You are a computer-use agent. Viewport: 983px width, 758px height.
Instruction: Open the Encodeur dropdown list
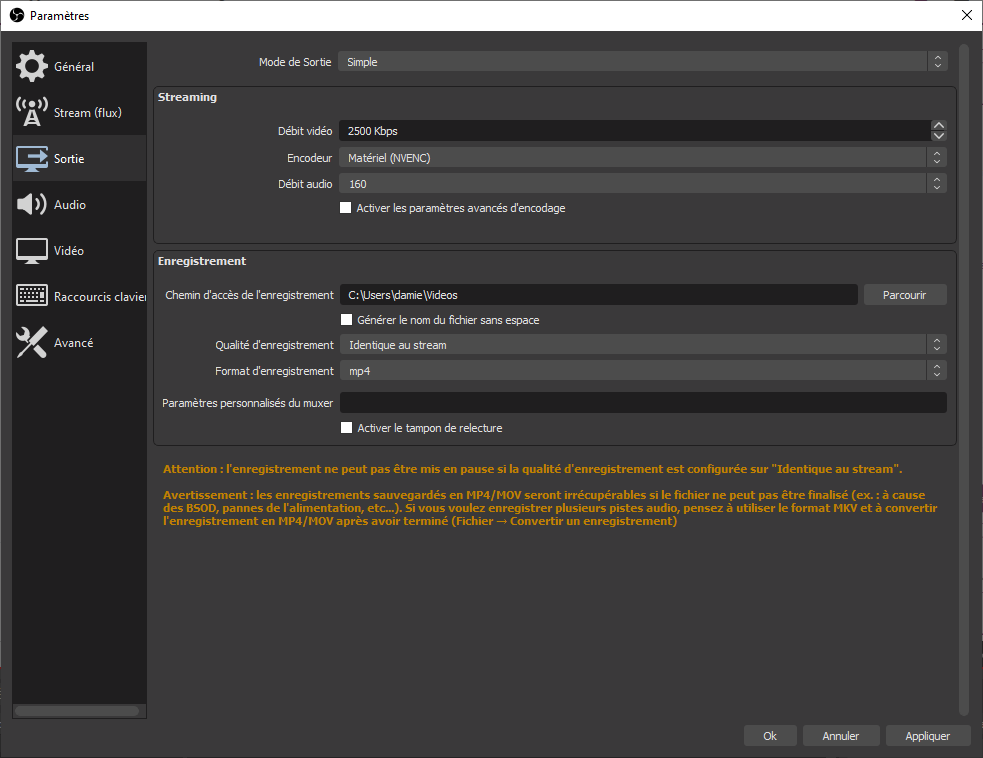(642, 158)
